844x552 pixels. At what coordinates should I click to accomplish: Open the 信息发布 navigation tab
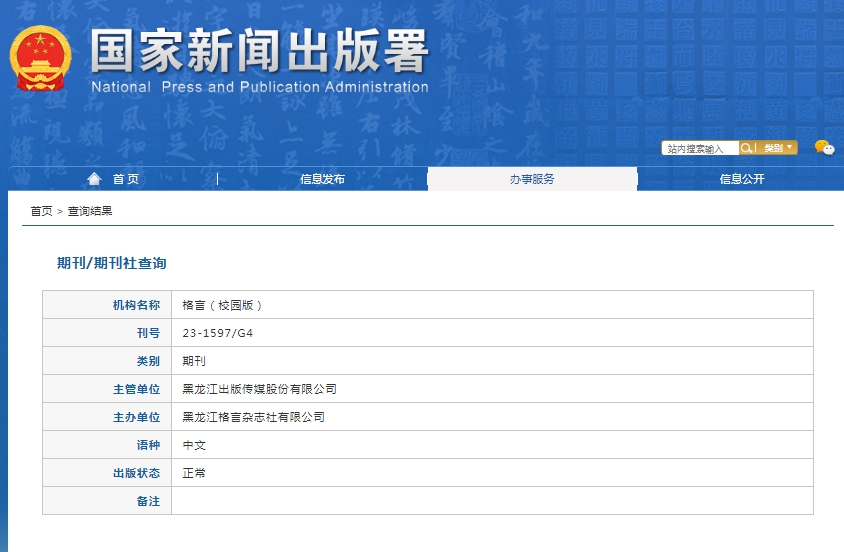(322, 179)
